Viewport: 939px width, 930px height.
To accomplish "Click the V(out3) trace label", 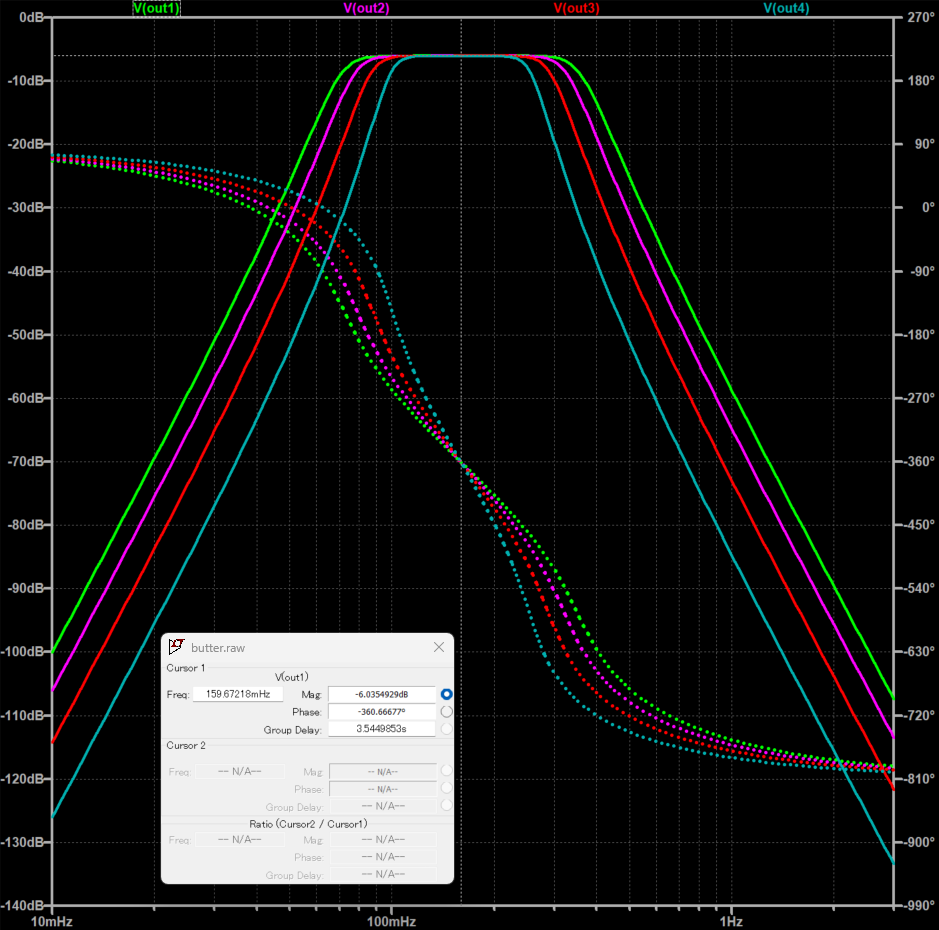I will [x=576, y=8].
